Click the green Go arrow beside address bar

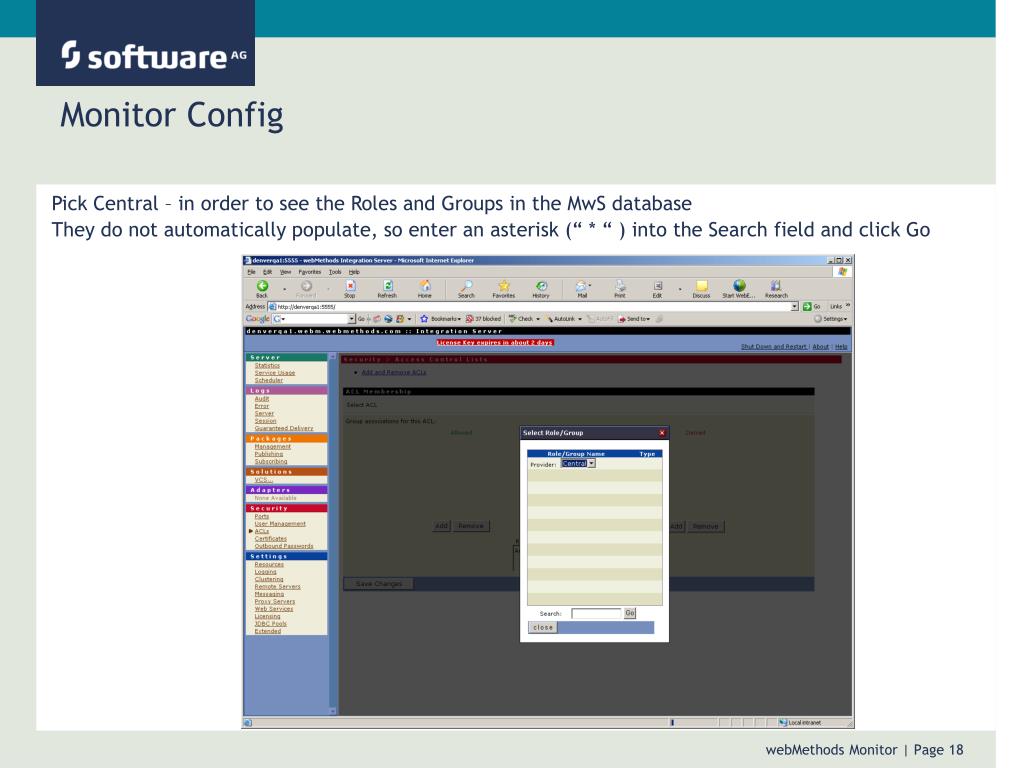point(807,306)
